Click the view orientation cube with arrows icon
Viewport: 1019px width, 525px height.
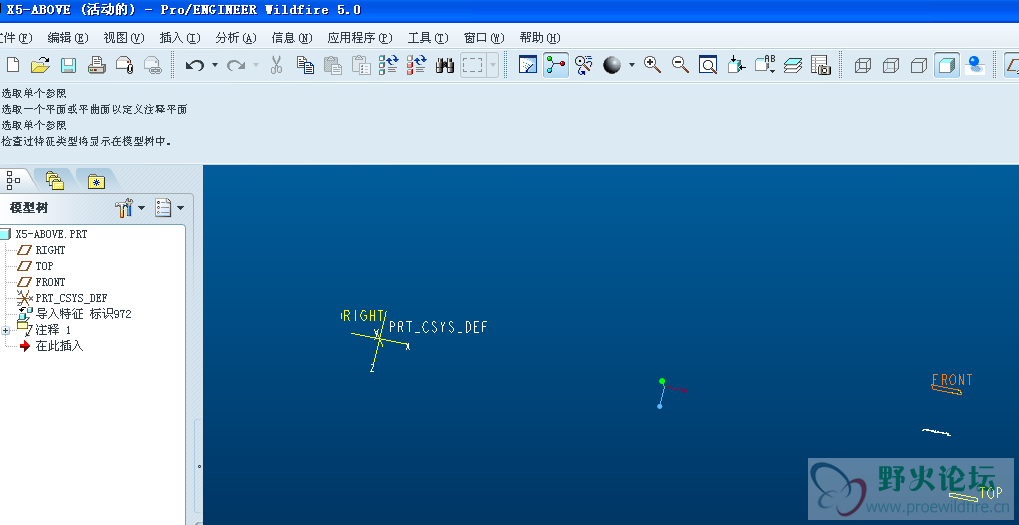click(x=736, y=65)
